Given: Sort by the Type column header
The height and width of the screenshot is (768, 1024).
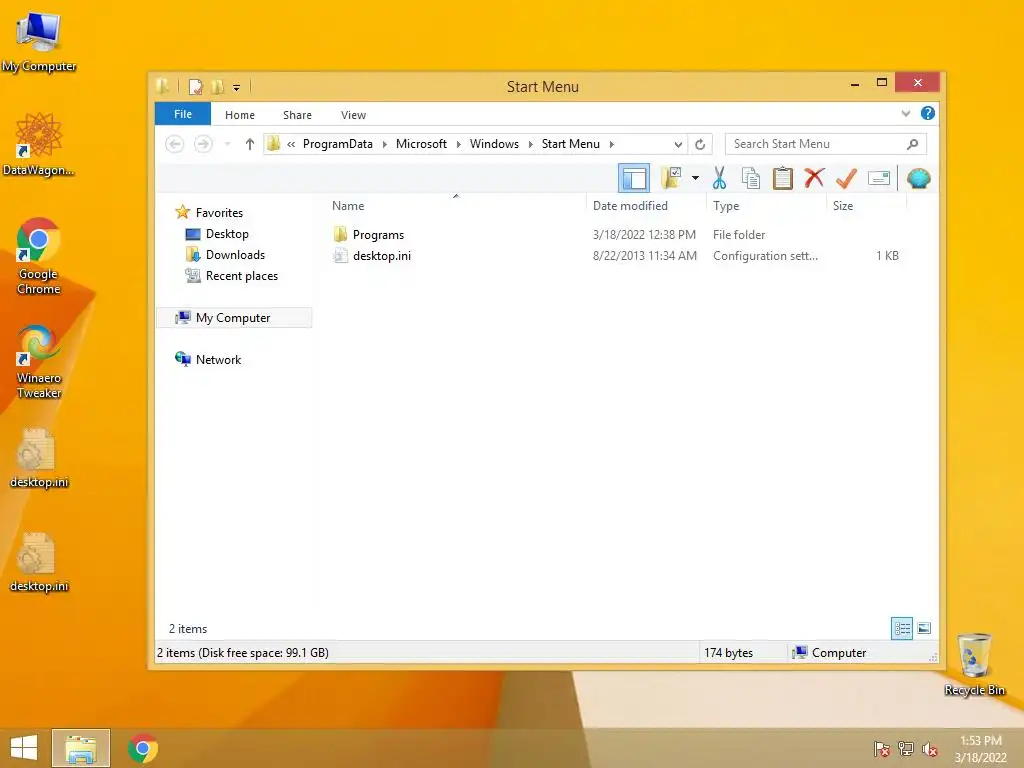Looking at the screenshot, I should (x=726, y=206).
